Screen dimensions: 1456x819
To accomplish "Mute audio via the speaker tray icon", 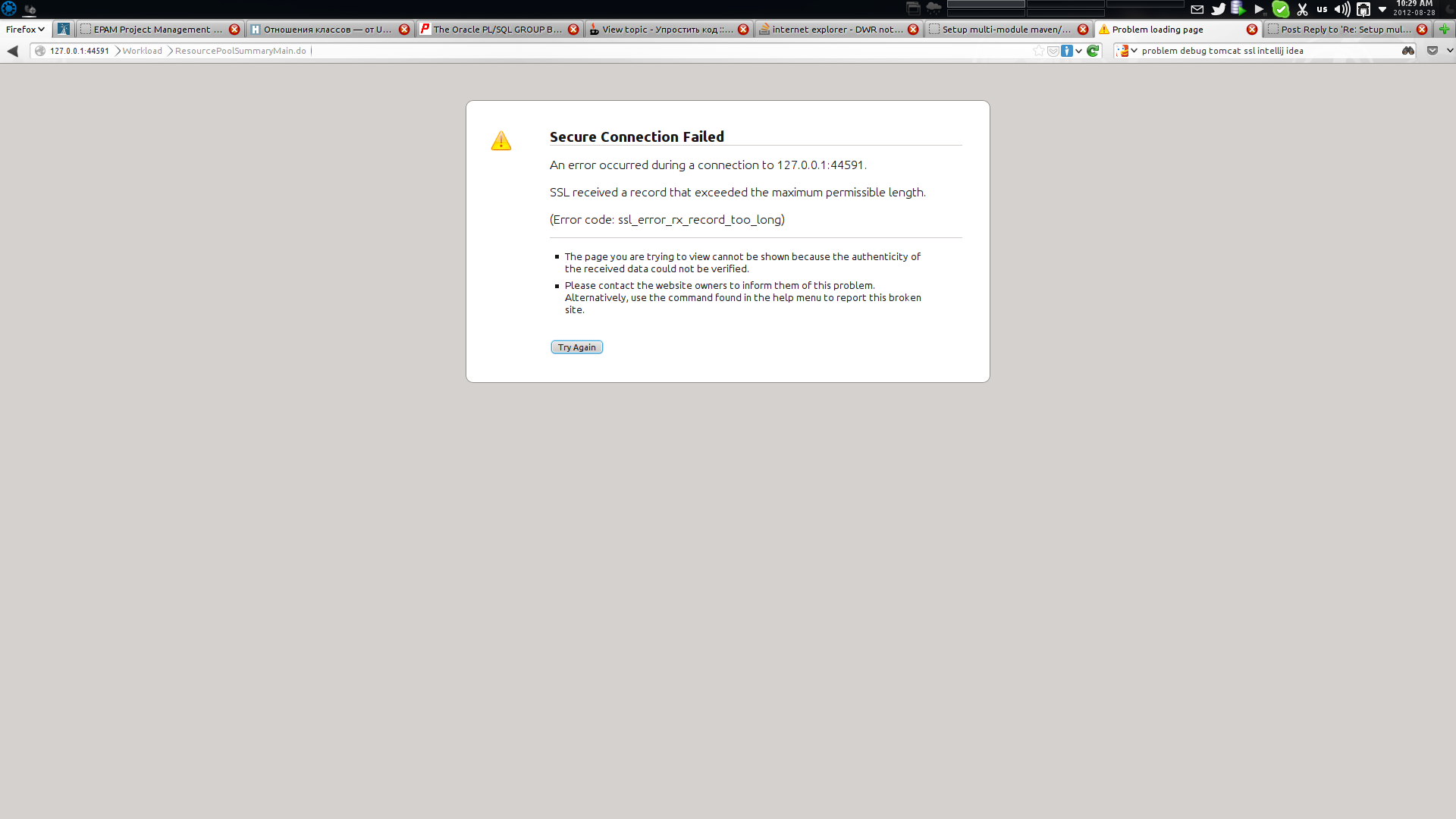I will (x=1341, y=9).
